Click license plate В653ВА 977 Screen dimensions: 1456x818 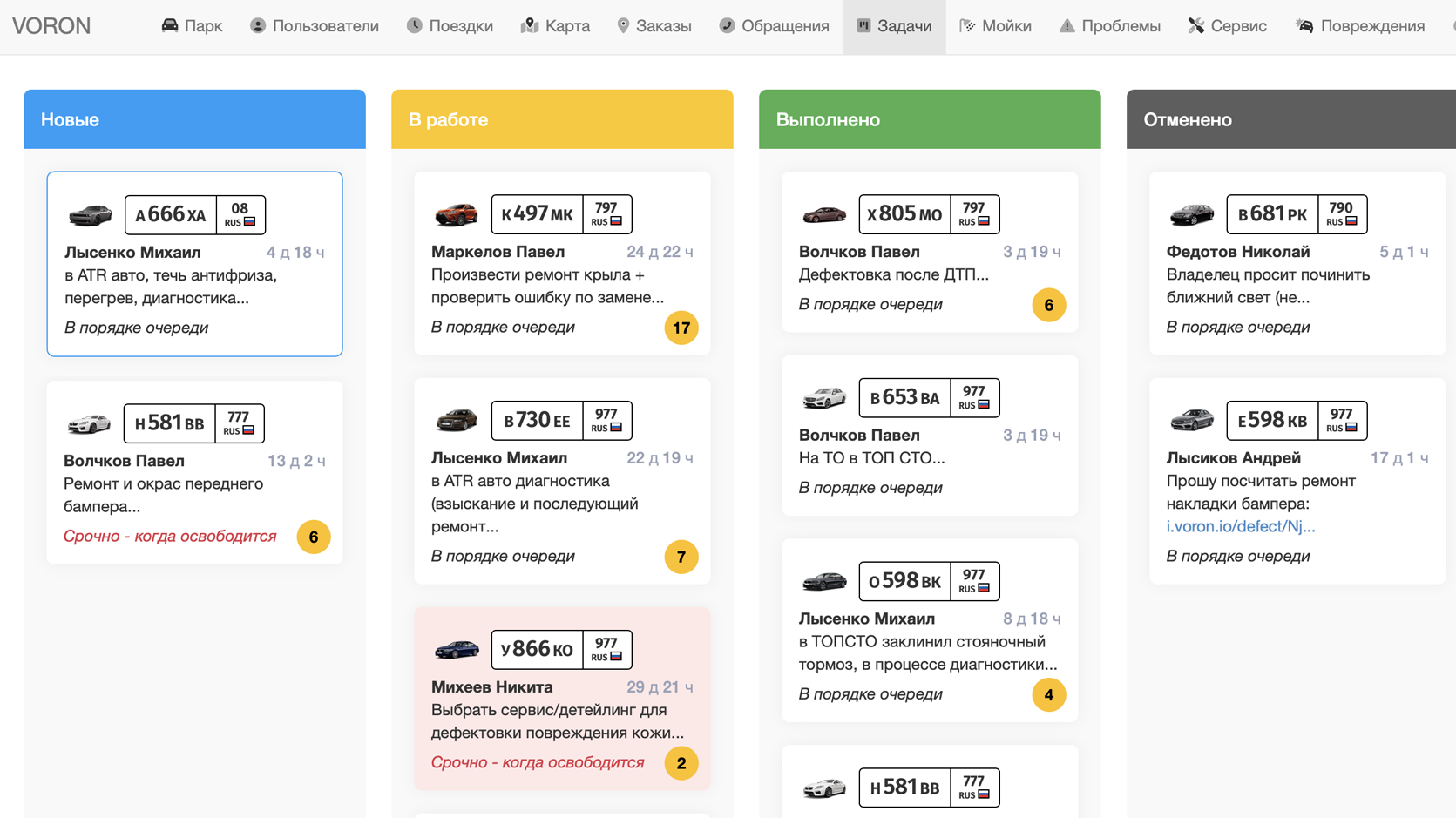point(930,398)
